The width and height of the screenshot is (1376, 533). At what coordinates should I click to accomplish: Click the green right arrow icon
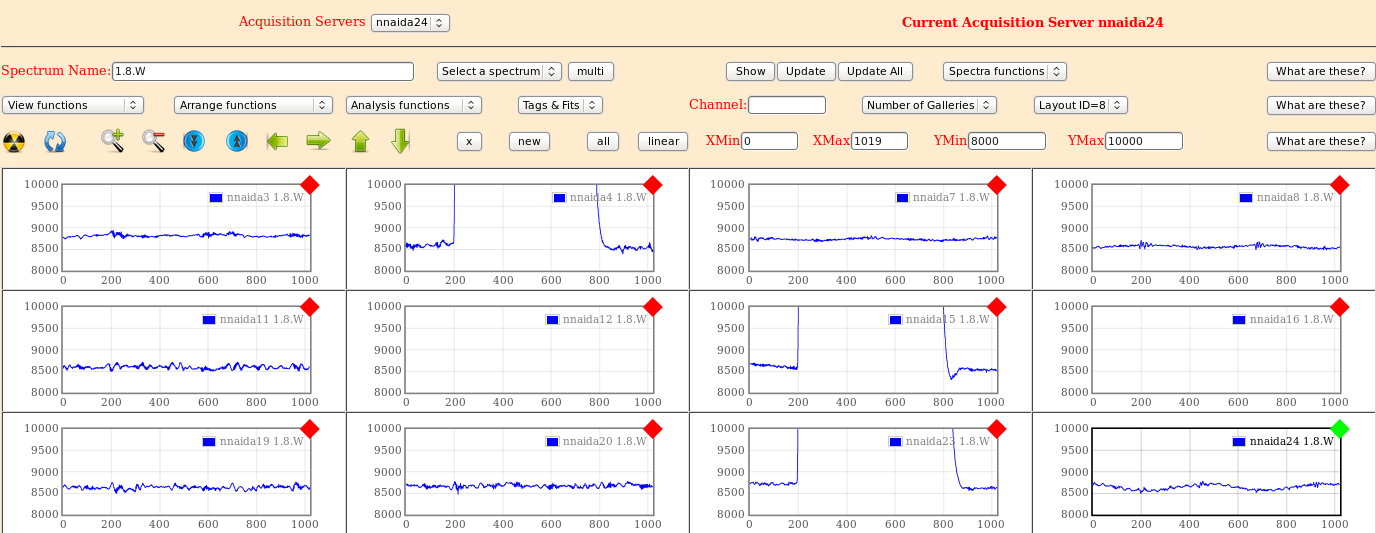(x=318, y=141)
